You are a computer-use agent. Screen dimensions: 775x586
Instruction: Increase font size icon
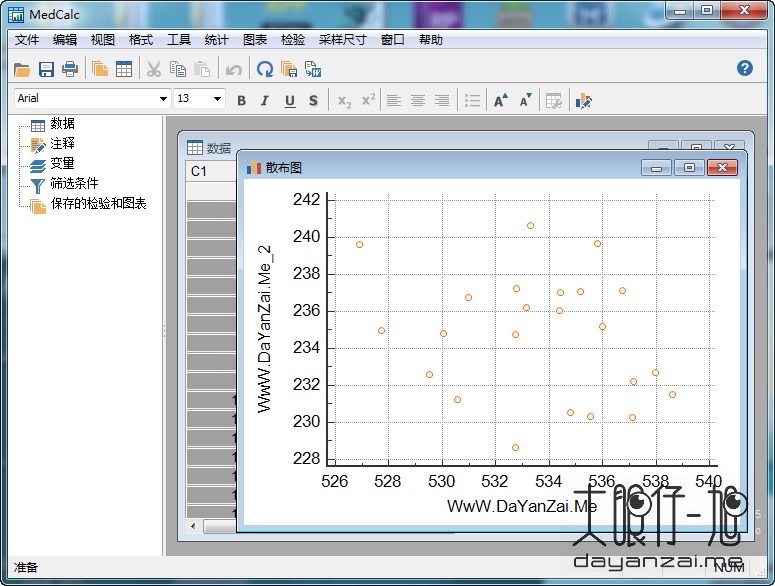pos(501,100)
